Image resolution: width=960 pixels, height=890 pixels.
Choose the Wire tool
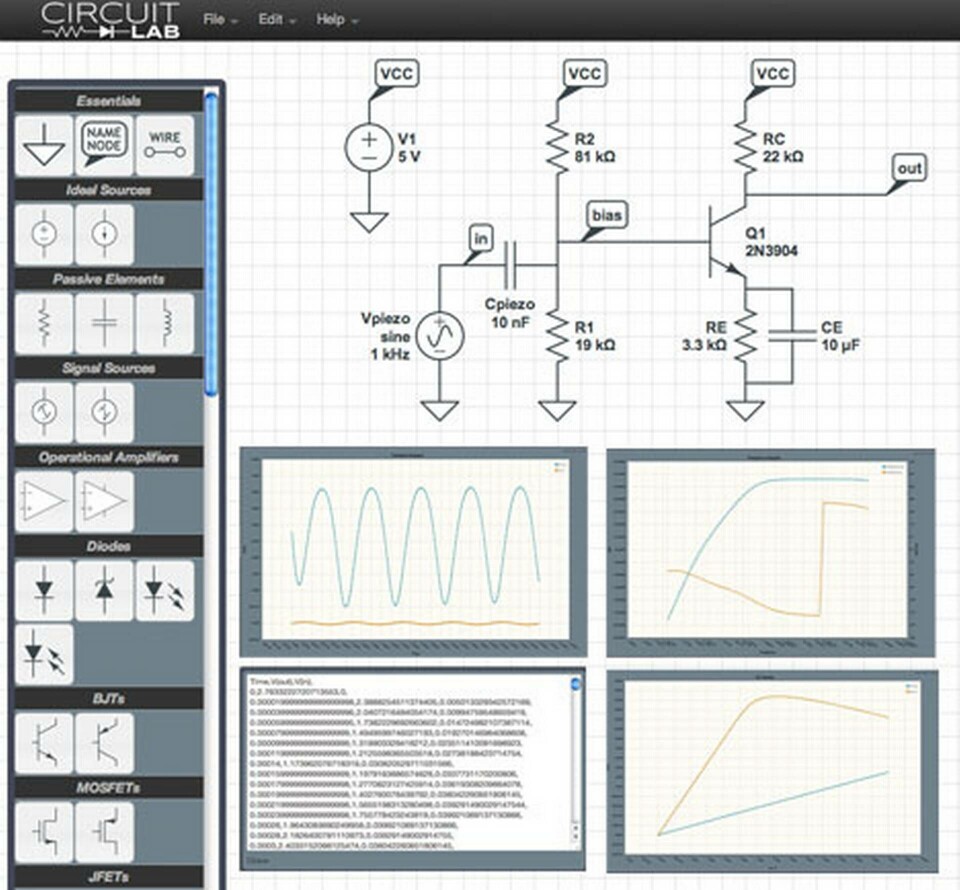pos(165,146)
